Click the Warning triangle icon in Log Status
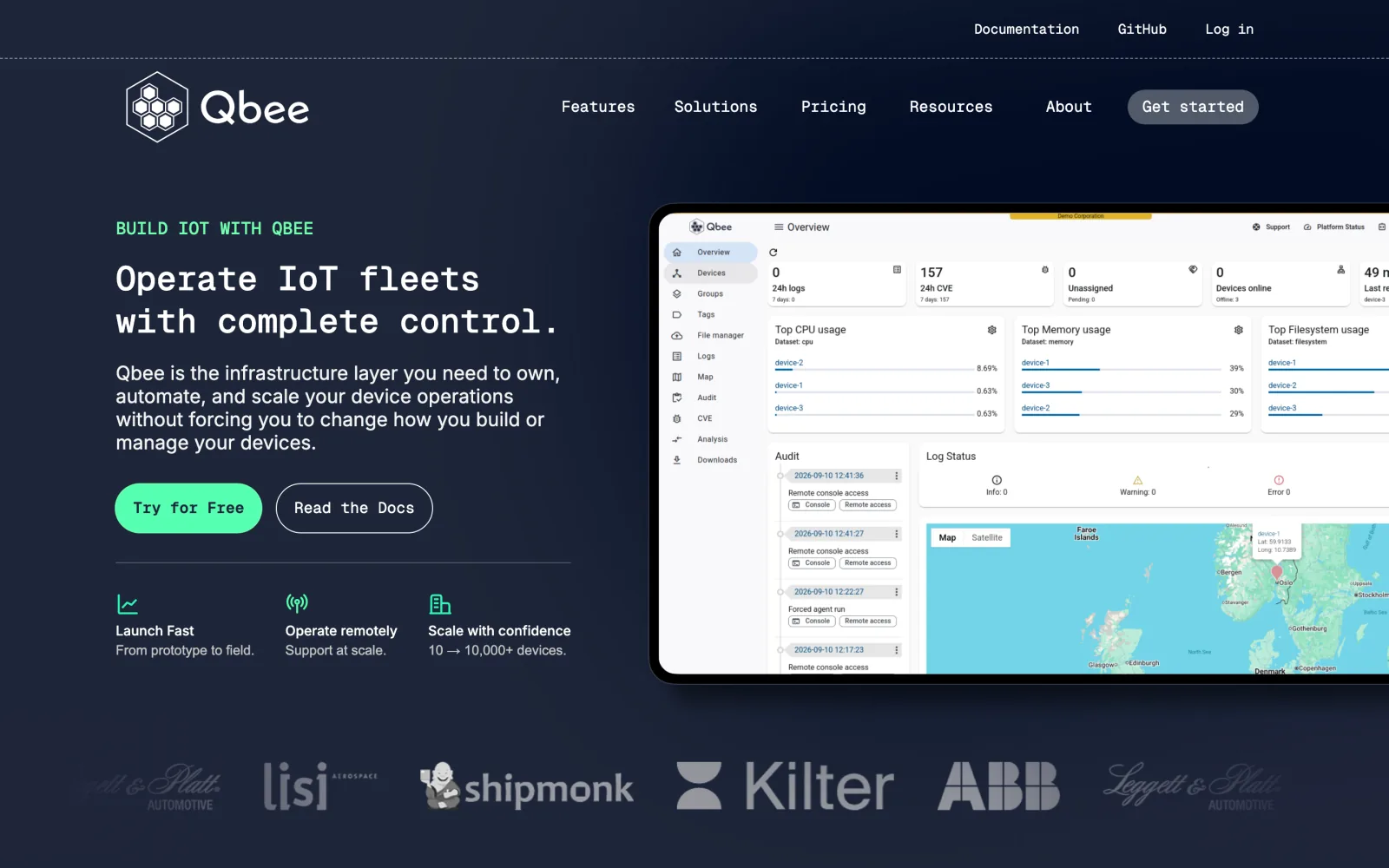The image size is (1389, 868). [1137, 481]
